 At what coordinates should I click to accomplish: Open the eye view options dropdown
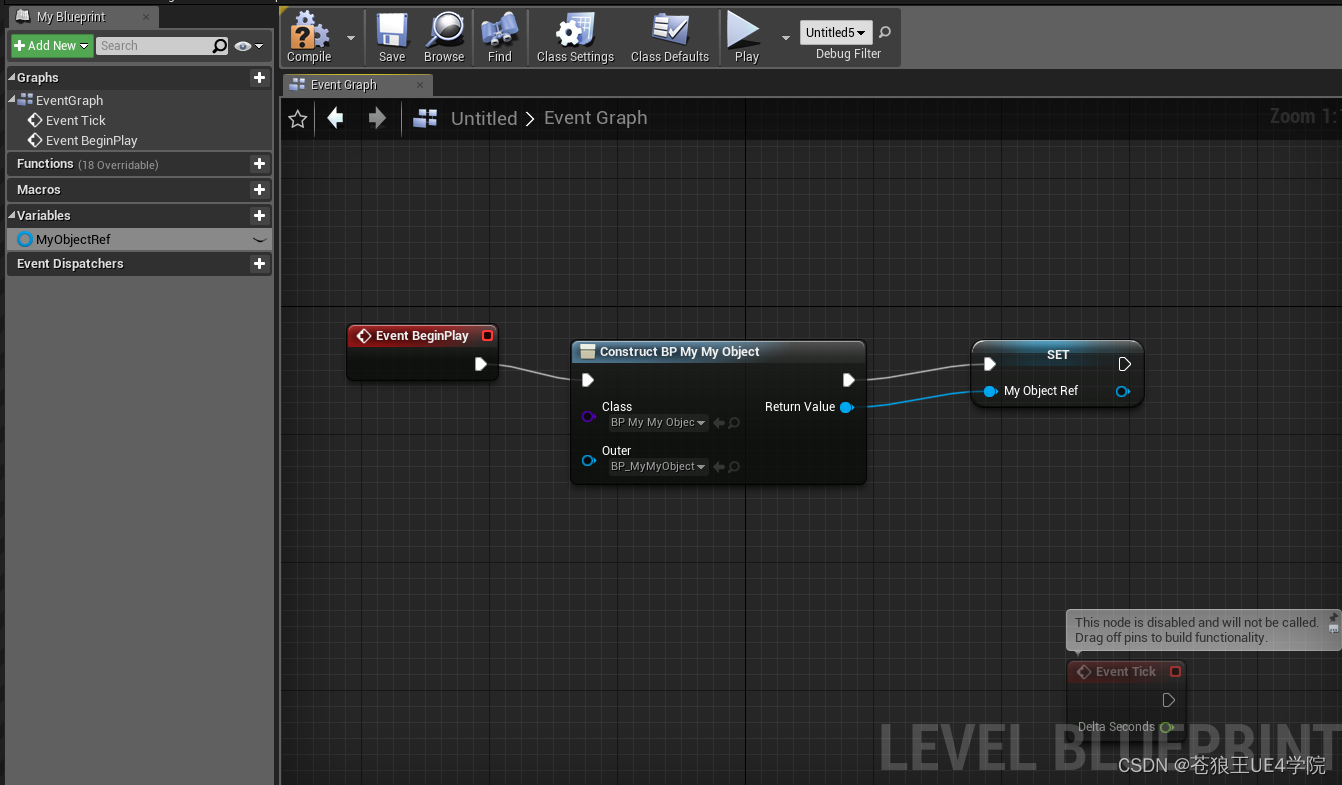click(249, 46)
